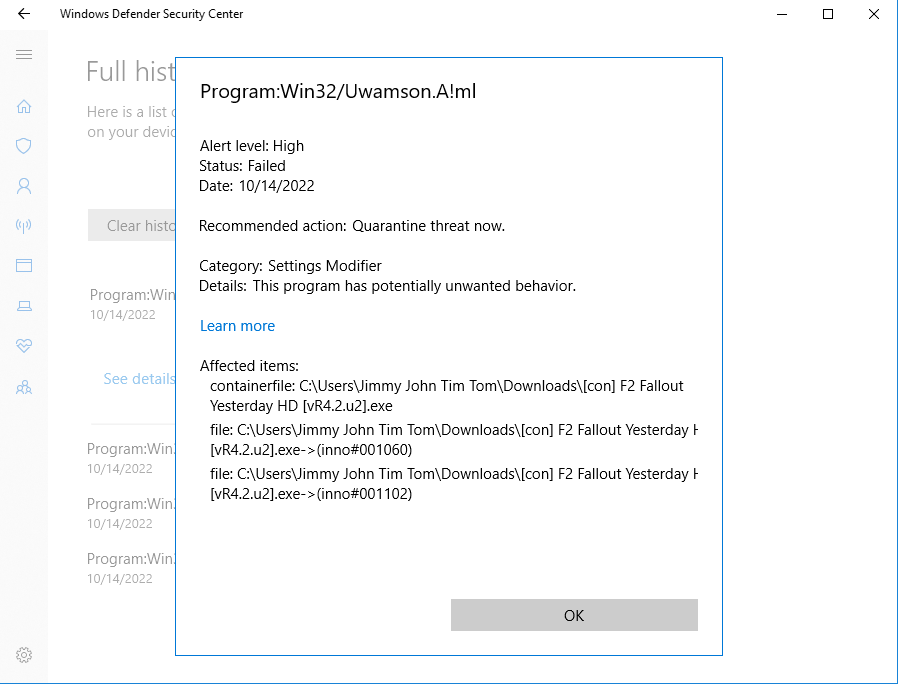This screenshot has height=686, width=901.
Task: Click OK to dismiss threat details
Action: pos(574,615)
